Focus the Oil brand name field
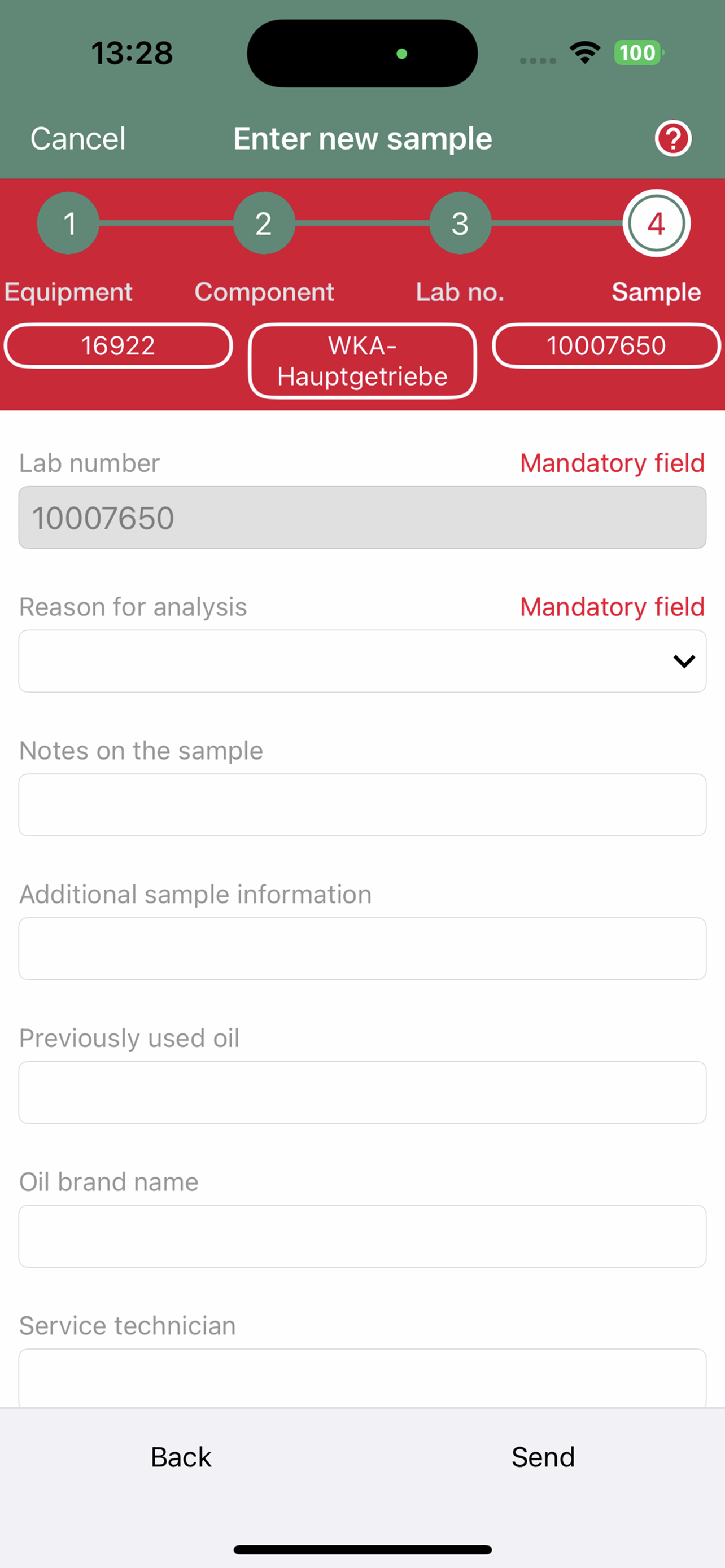This screenshot has width=725, height=1568. [x=362, y=1236]
